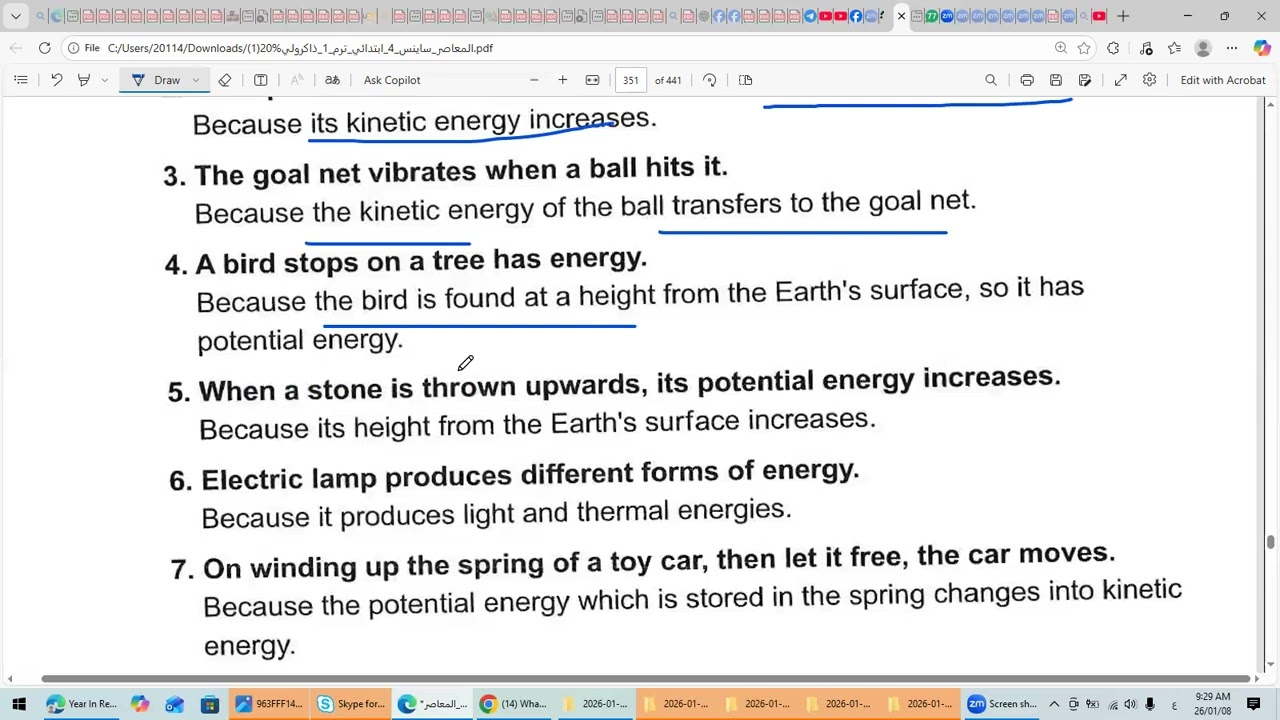
Task: Expand the Draw tool options dropdown
Action: click(196, 80)
